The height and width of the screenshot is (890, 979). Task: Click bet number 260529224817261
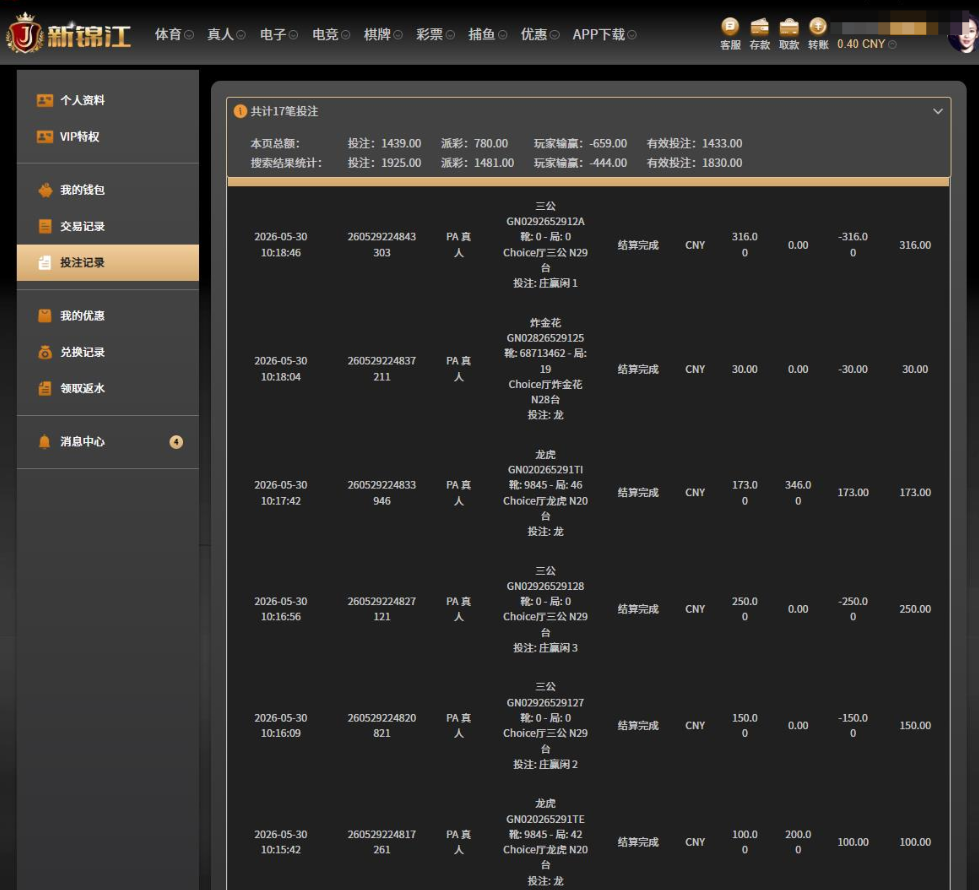[381, 842]
